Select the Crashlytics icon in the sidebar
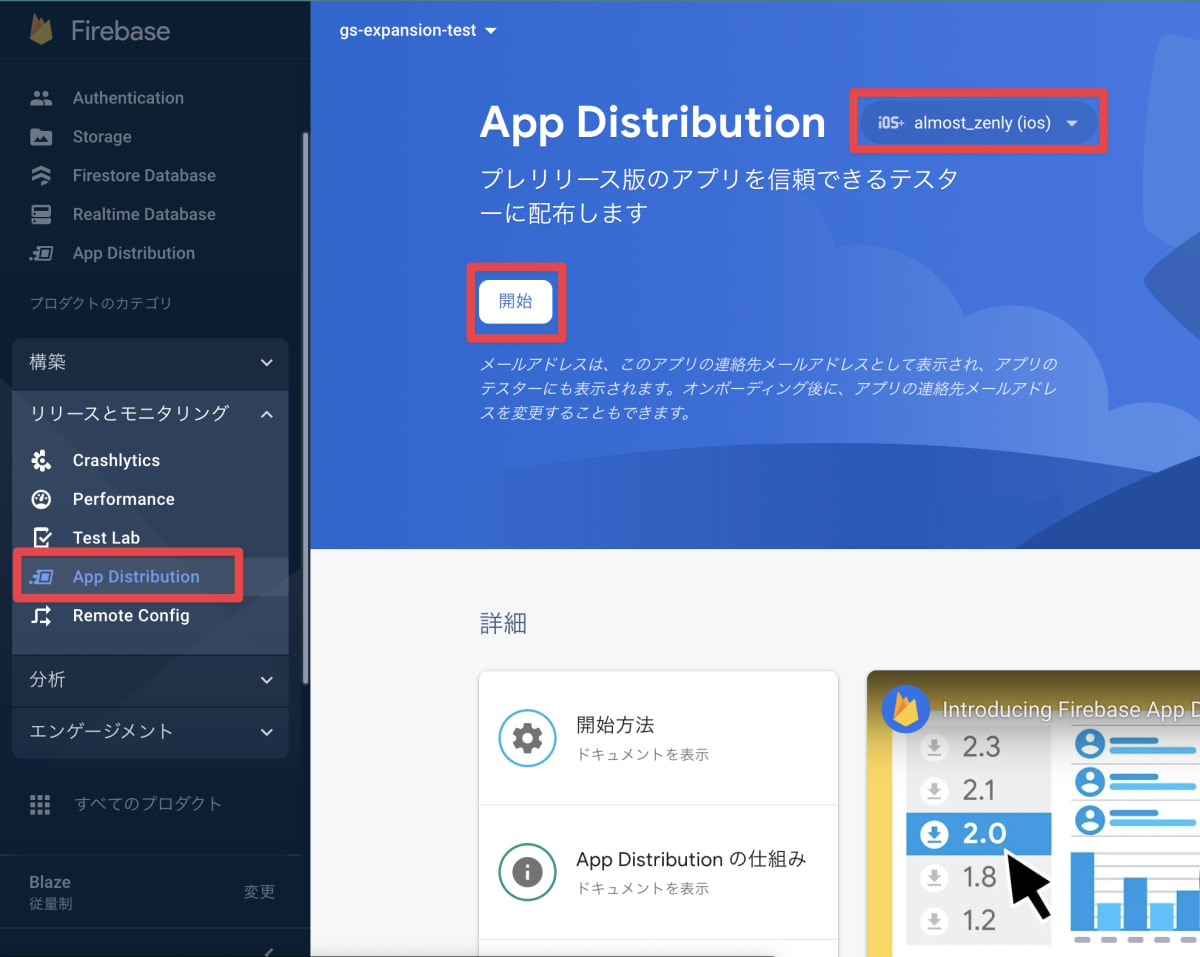 [40, 460]
